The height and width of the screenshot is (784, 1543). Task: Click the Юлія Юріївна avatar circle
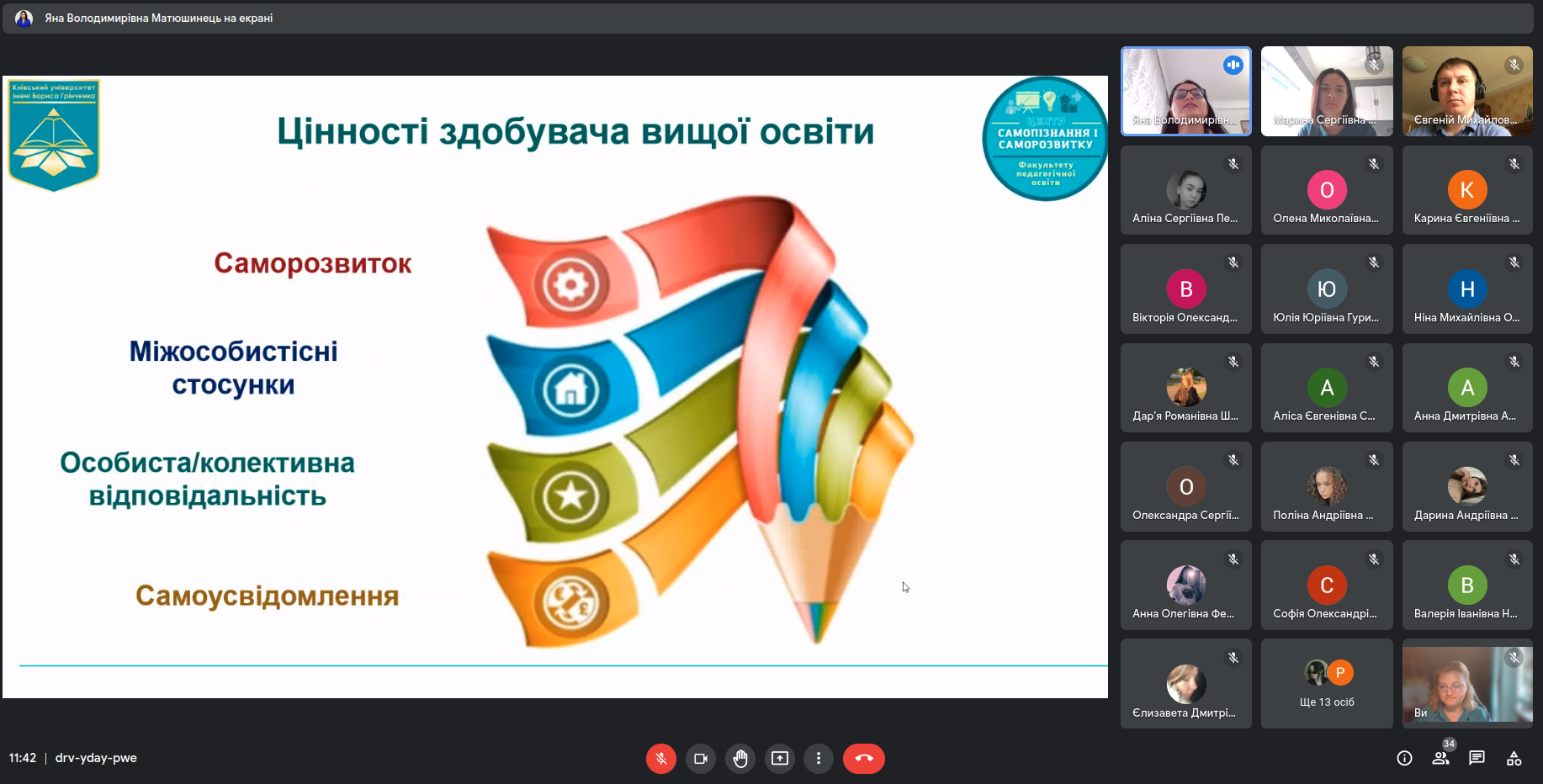pyautogui.click(x=1326, y=289)
